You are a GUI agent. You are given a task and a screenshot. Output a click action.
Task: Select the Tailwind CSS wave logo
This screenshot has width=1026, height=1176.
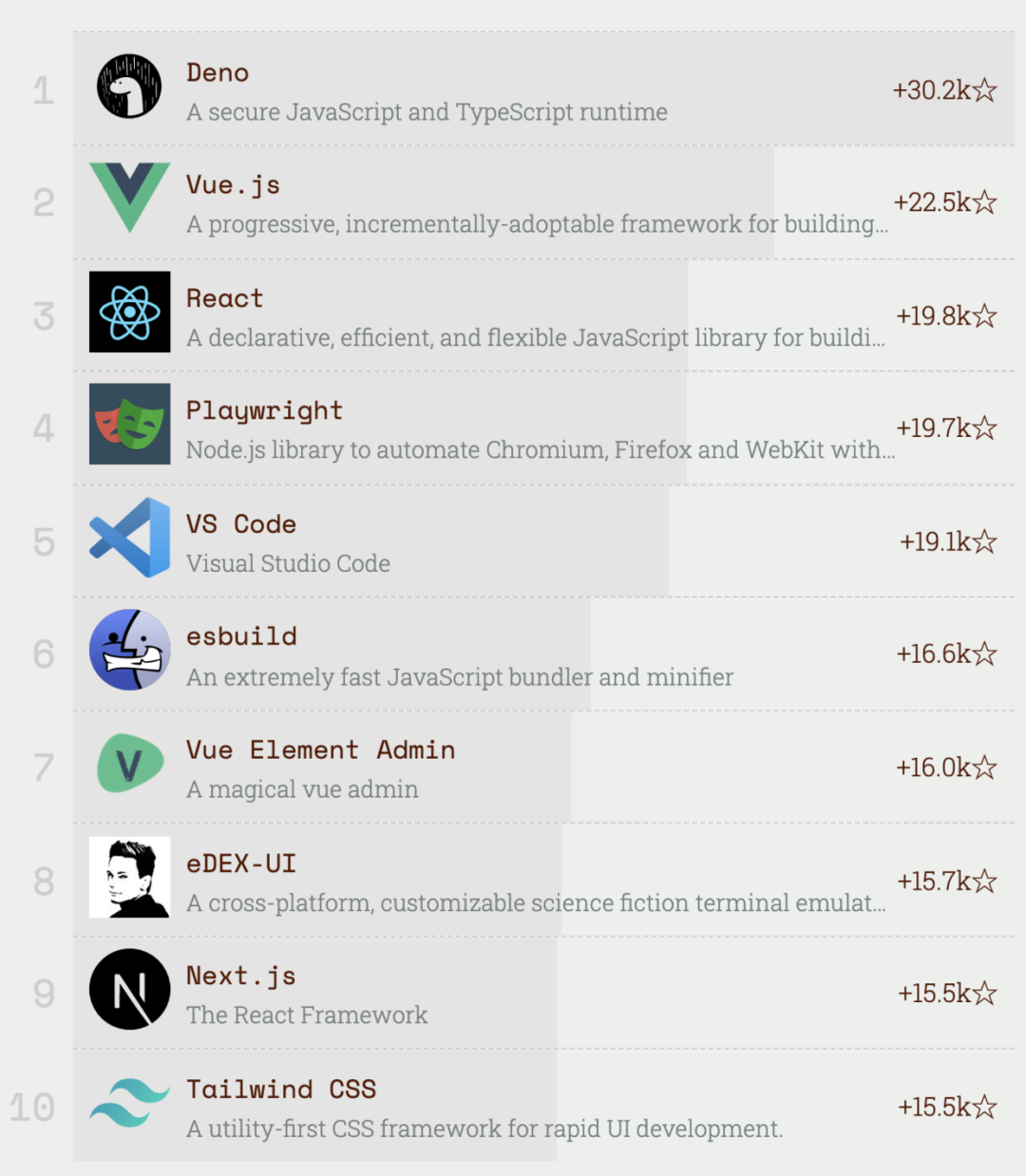click(x=129, y=1102)
